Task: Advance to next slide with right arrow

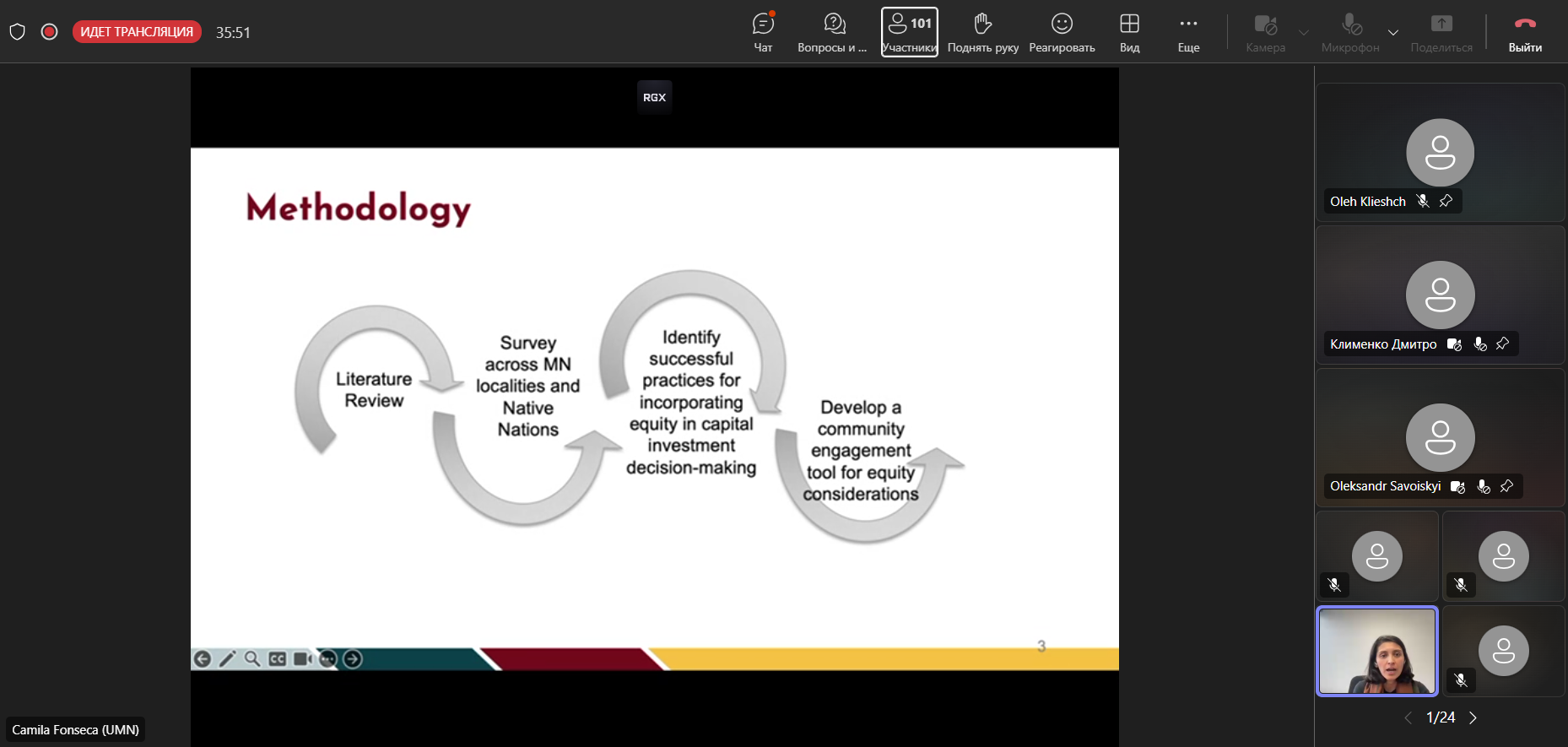Action: click(353, 659)
